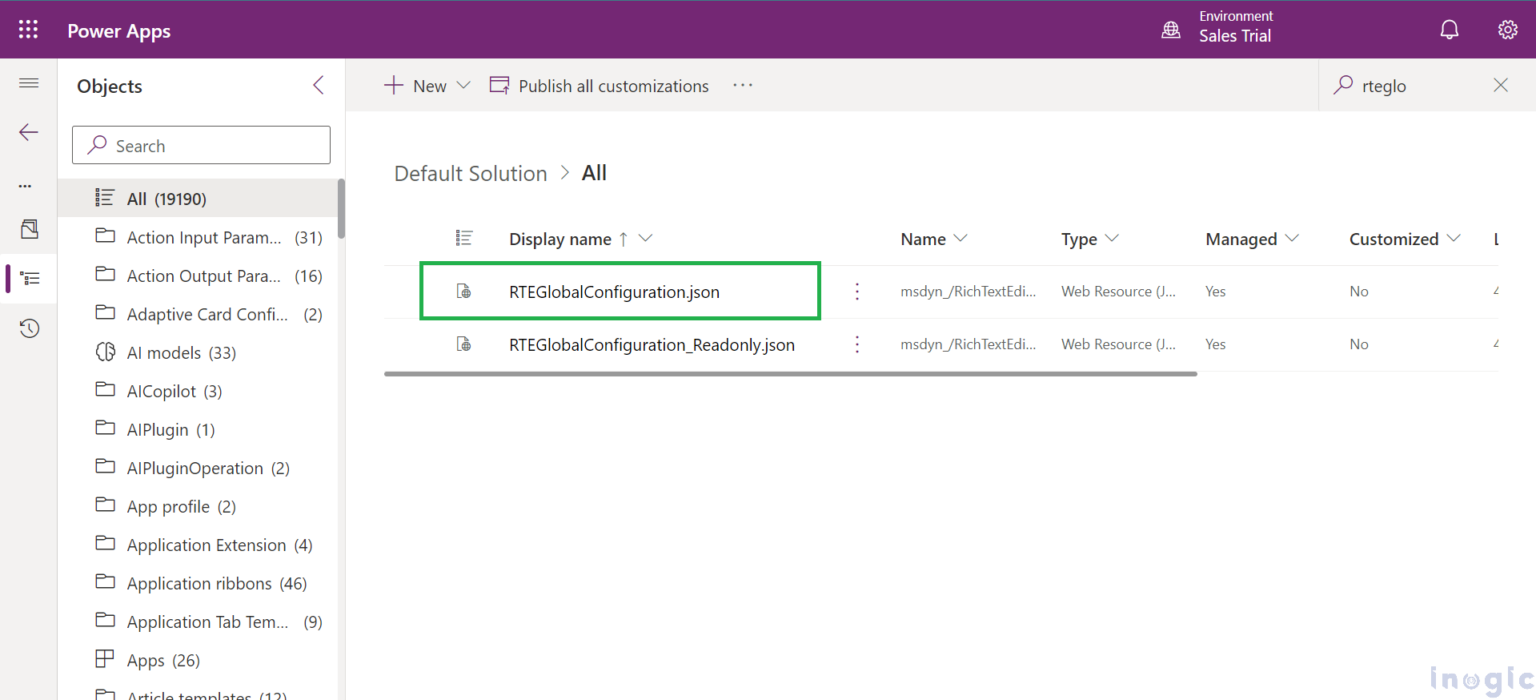This screenshot has height=700, width=1536.
Task: Open the Power Apps app launcher waffle menu
Action: point(27,28)
